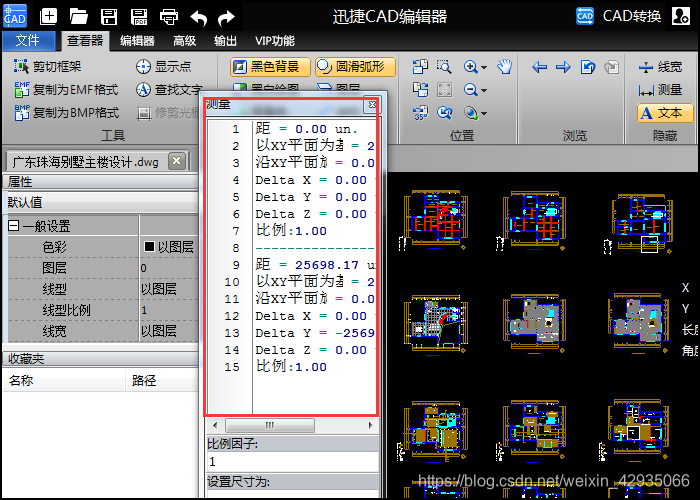Viewport: 700px width, 500px height.
Task: Select the zoom window magnifier icon
Action: coord(444,67)
